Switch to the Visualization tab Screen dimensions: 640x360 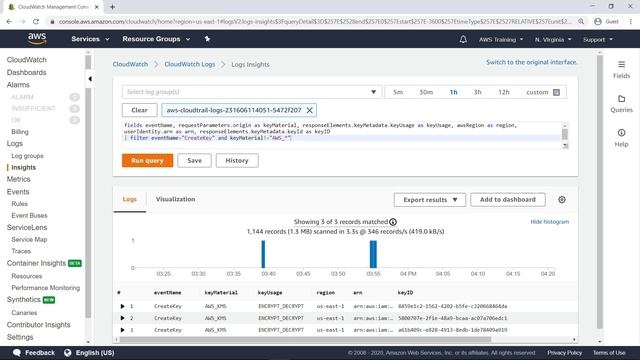click(x=176, y=199)
